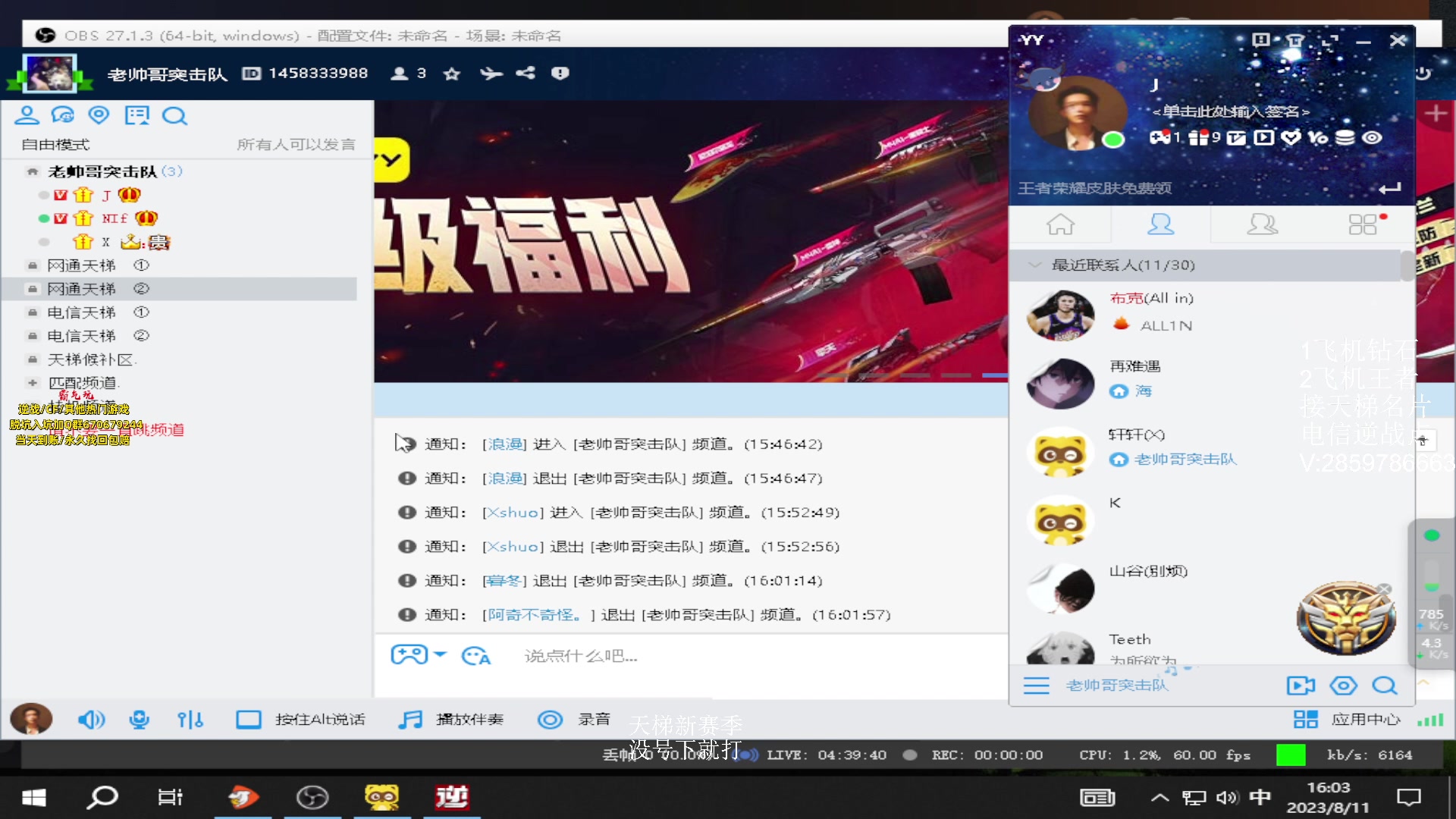The height and width of the screenshot is (819, 1456).
Task: Select 电信天梯 ② sub-channel
Action: [179, 336]
